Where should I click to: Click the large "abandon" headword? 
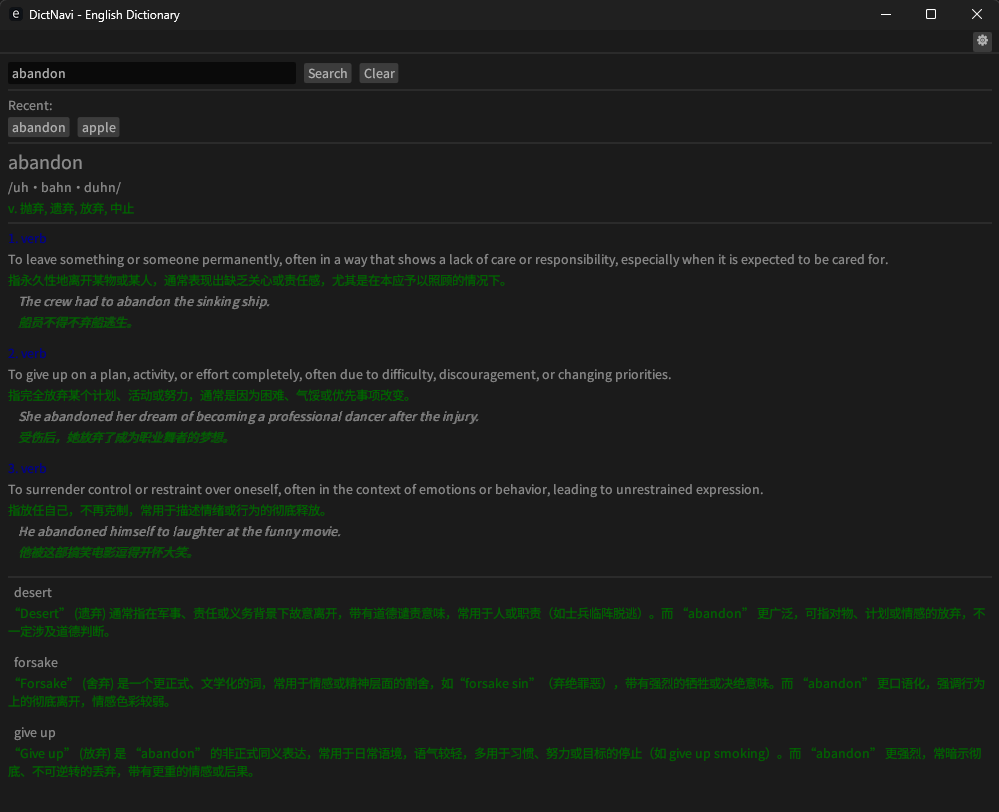[45, 162]
